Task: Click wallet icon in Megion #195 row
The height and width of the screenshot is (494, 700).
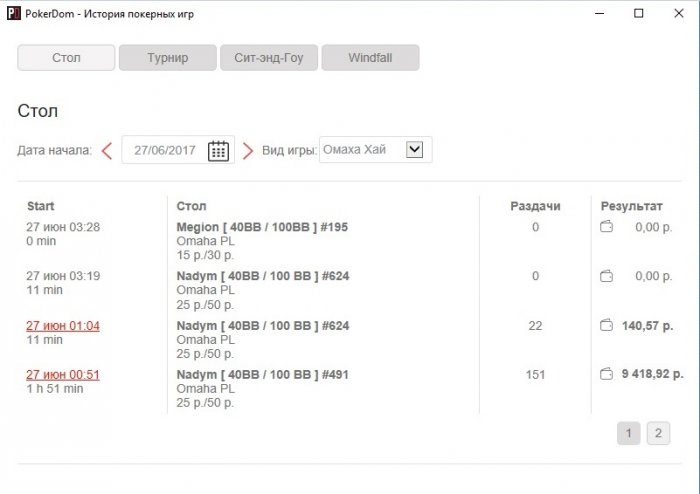Action: coord(606,227)
